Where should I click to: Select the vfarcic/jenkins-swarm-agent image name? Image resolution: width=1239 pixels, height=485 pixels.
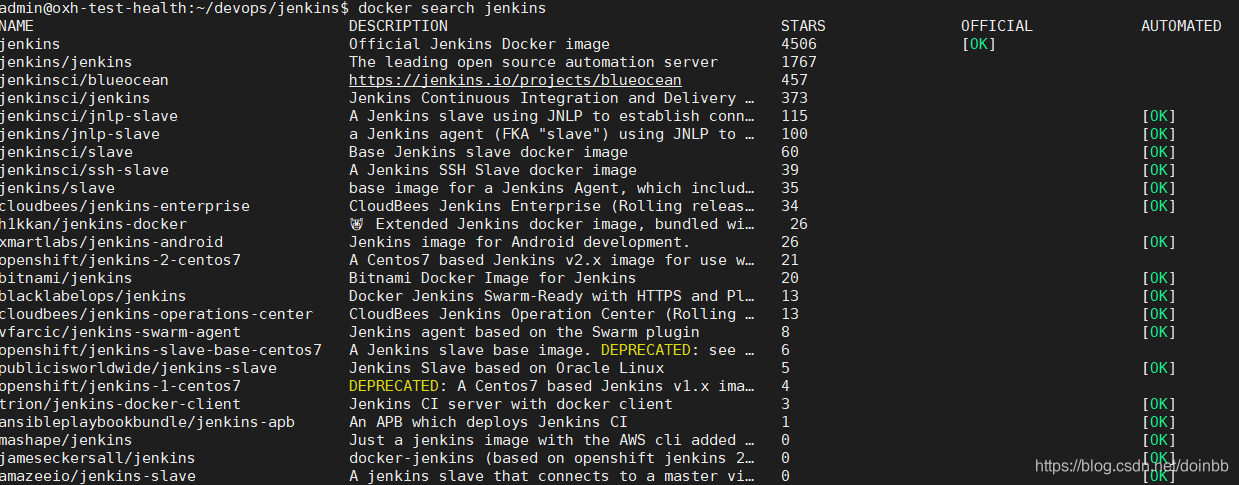[120, 332]
